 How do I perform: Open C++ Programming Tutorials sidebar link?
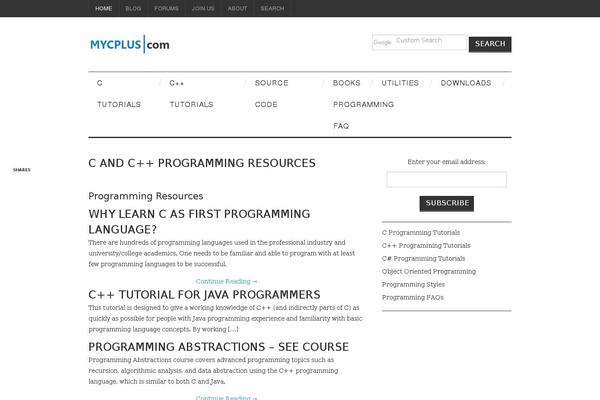[426, 246]
